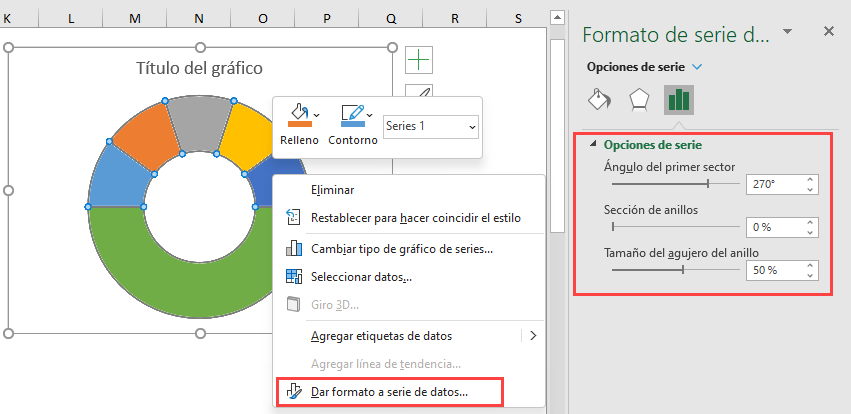Click the Ángulo del primer sector slider

pyautogui.click(x=676, y=184)
